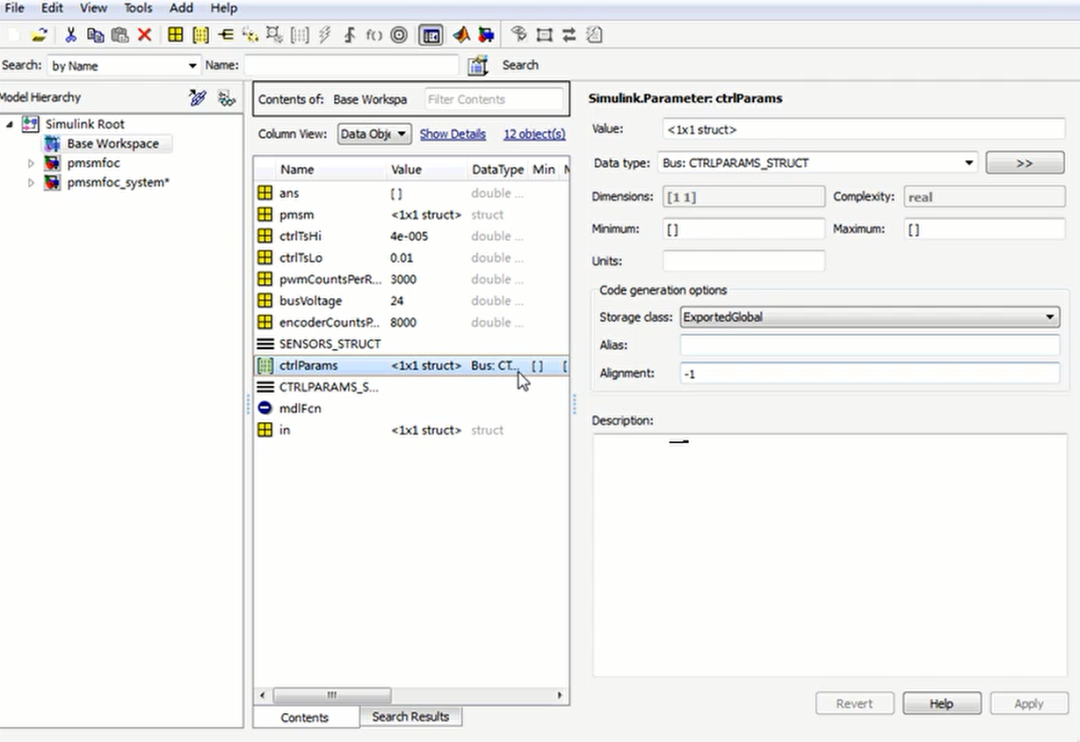Screen dimensions: 1080x742
Task: Click the search options icon beside Name field
Action: pyautogui.click(x=478, y=66)
